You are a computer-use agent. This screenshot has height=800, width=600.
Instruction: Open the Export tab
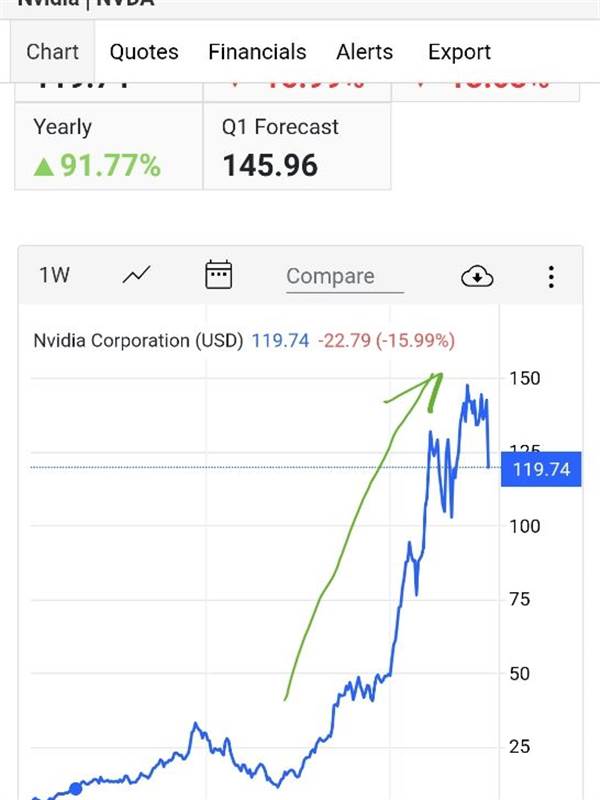pos(459,52)
